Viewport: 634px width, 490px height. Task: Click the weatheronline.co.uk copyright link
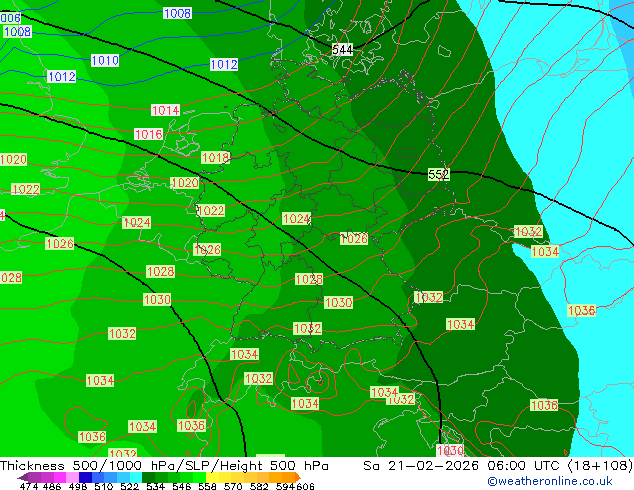pyautogui.click(x=550, y=481)
